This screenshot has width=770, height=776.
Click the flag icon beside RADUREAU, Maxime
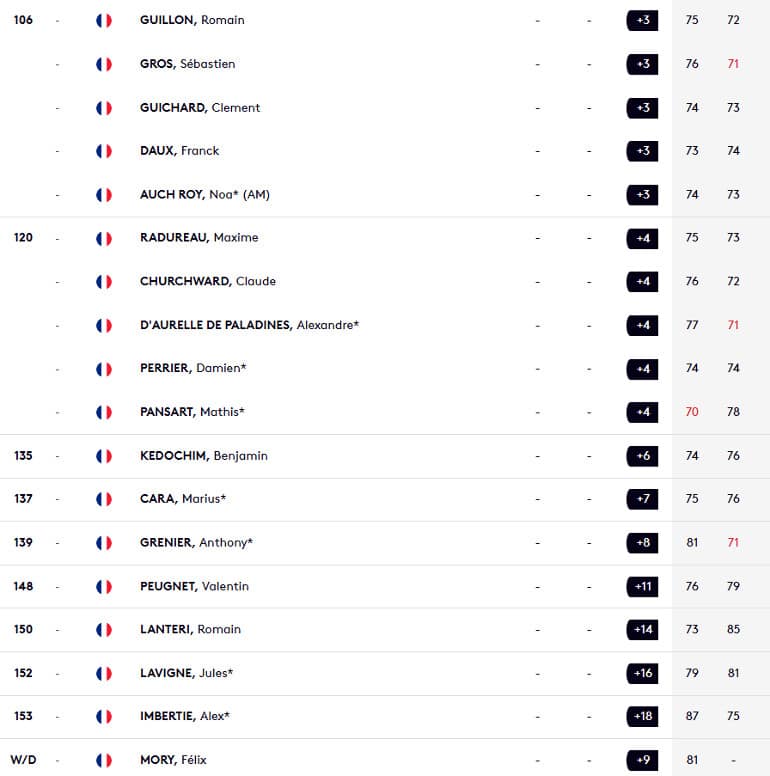point(104,239)
